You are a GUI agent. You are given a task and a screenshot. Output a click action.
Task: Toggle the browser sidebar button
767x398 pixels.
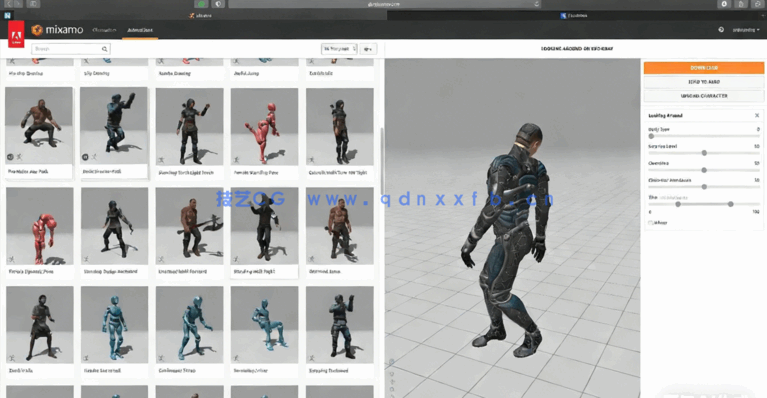click(x=33, y=4)
